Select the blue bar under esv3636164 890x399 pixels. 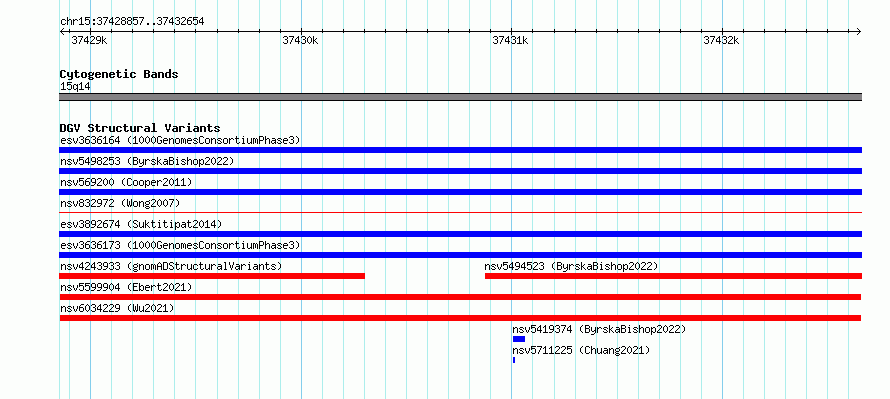pyautogui.click(x=460, y=150)
